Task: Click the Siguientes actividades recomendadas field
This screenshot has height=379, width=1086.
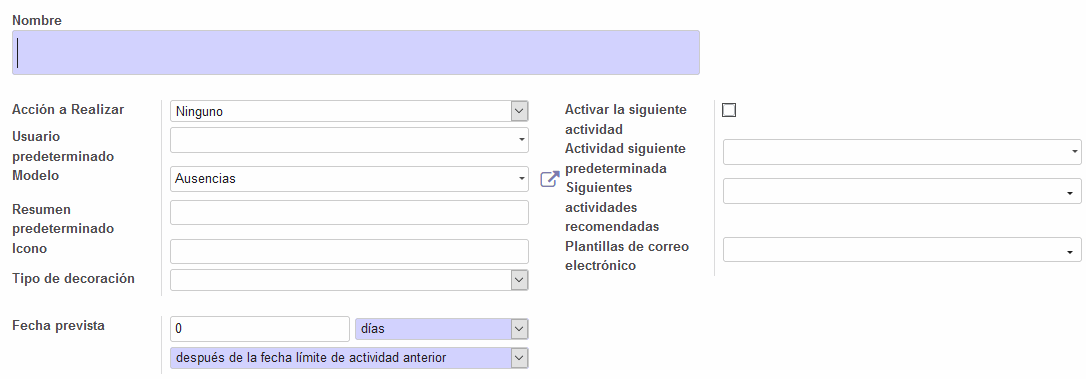Action: tap(902, 191)
